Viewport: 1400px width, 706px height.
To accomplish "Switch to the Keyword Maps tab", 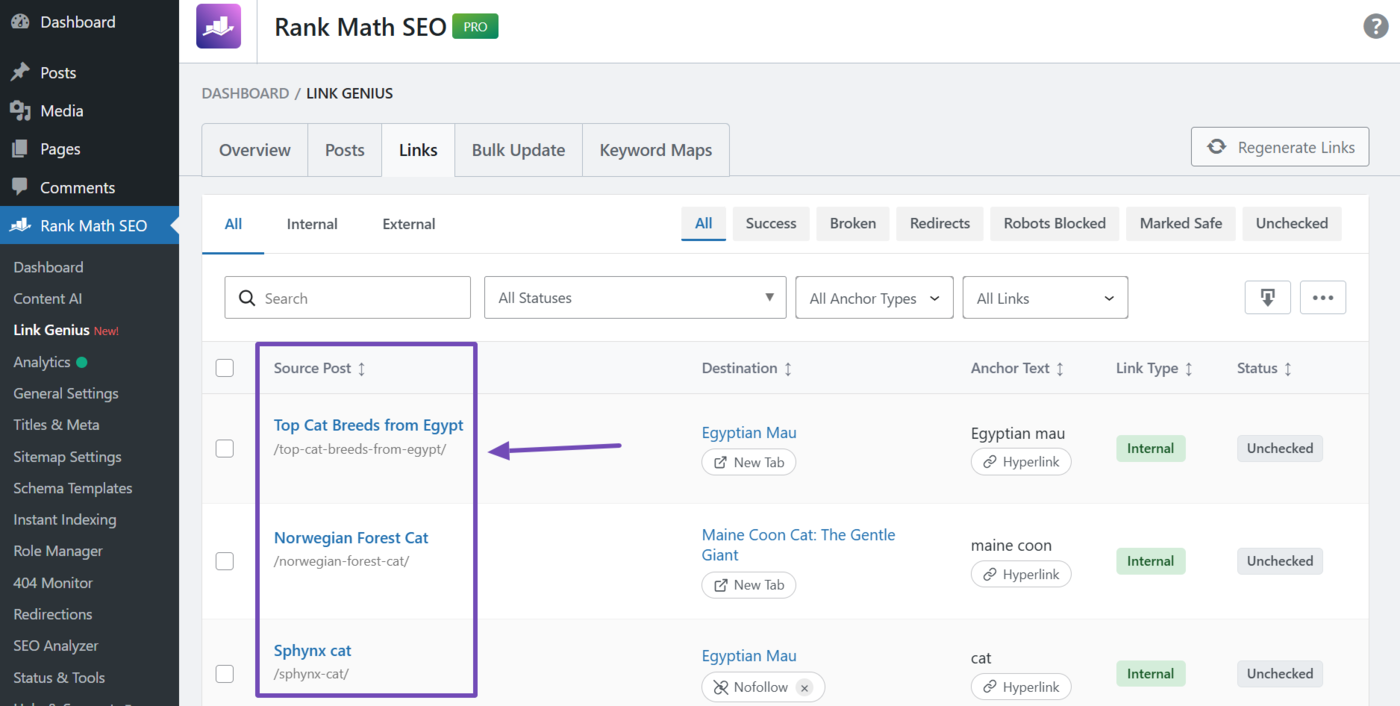I will [655, 150].
